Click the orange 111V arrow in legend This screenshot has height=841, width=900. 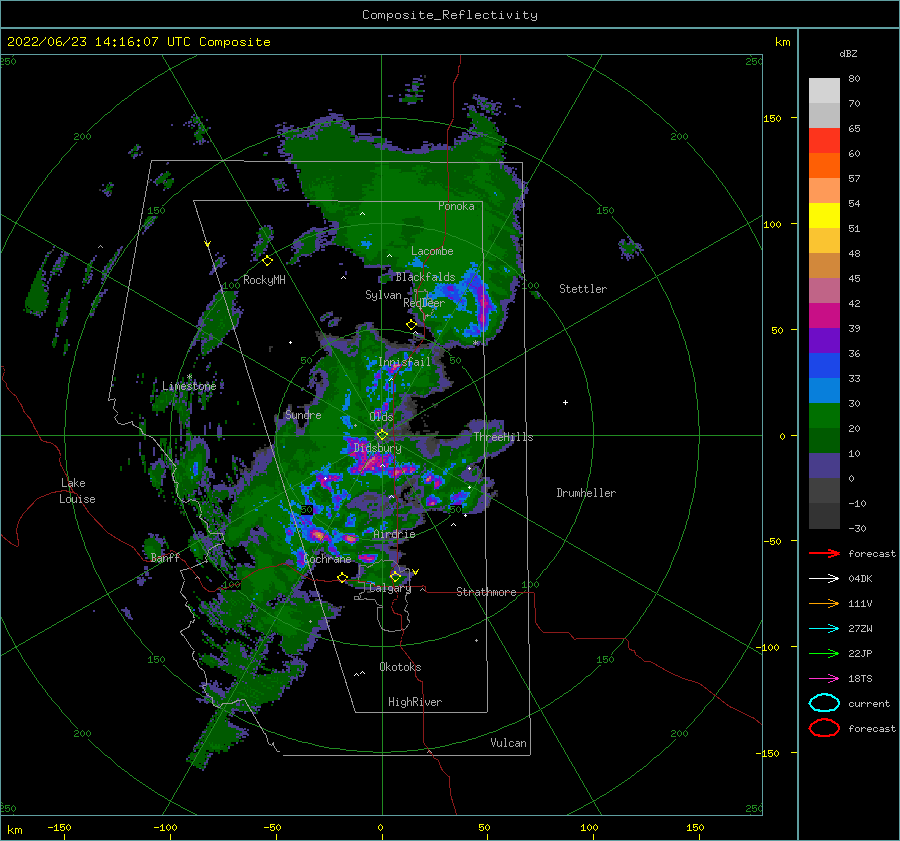824,603
